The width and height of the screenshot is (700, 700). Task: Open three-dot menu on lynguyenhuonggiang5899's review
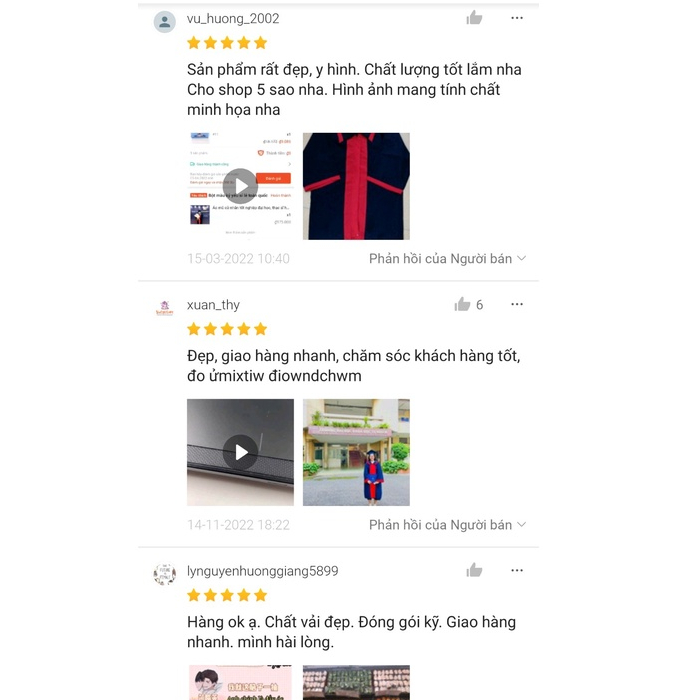coord(517,570)
